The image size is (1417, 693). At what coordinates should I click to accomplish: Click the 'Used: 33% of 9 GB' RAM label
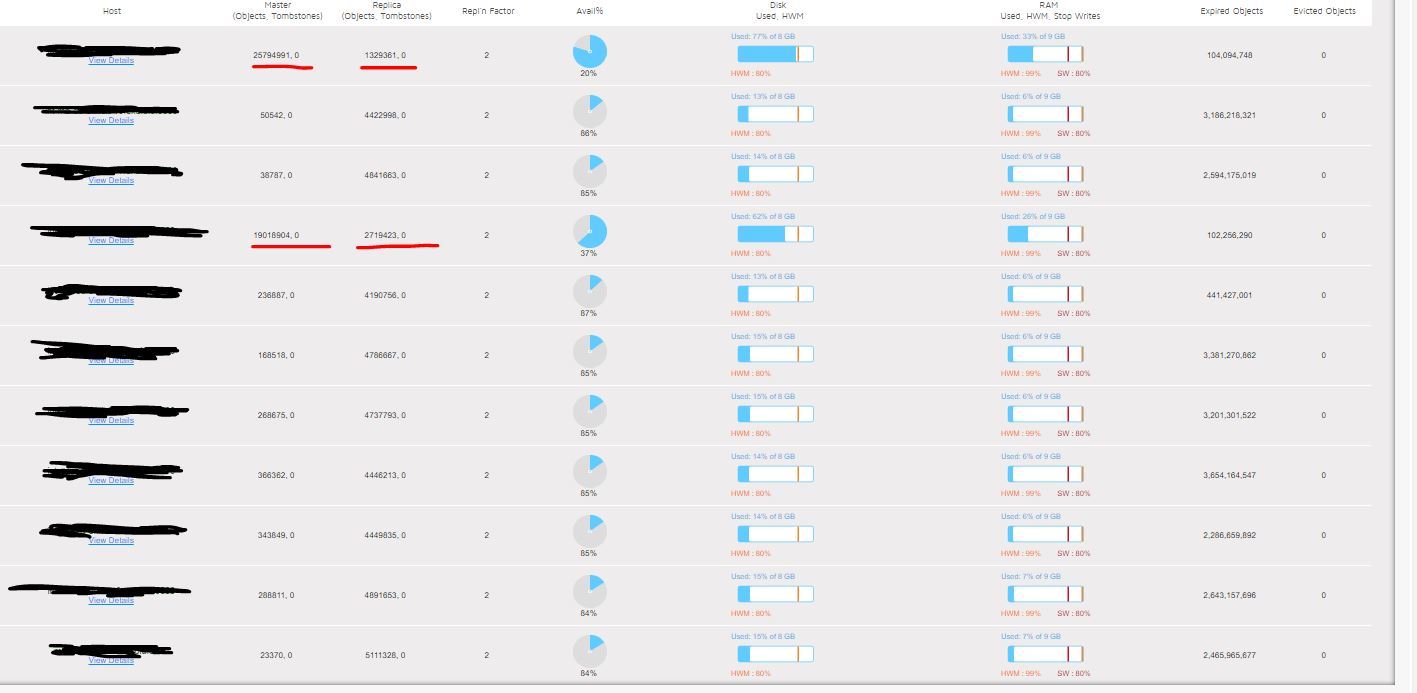pos(1031,36)
